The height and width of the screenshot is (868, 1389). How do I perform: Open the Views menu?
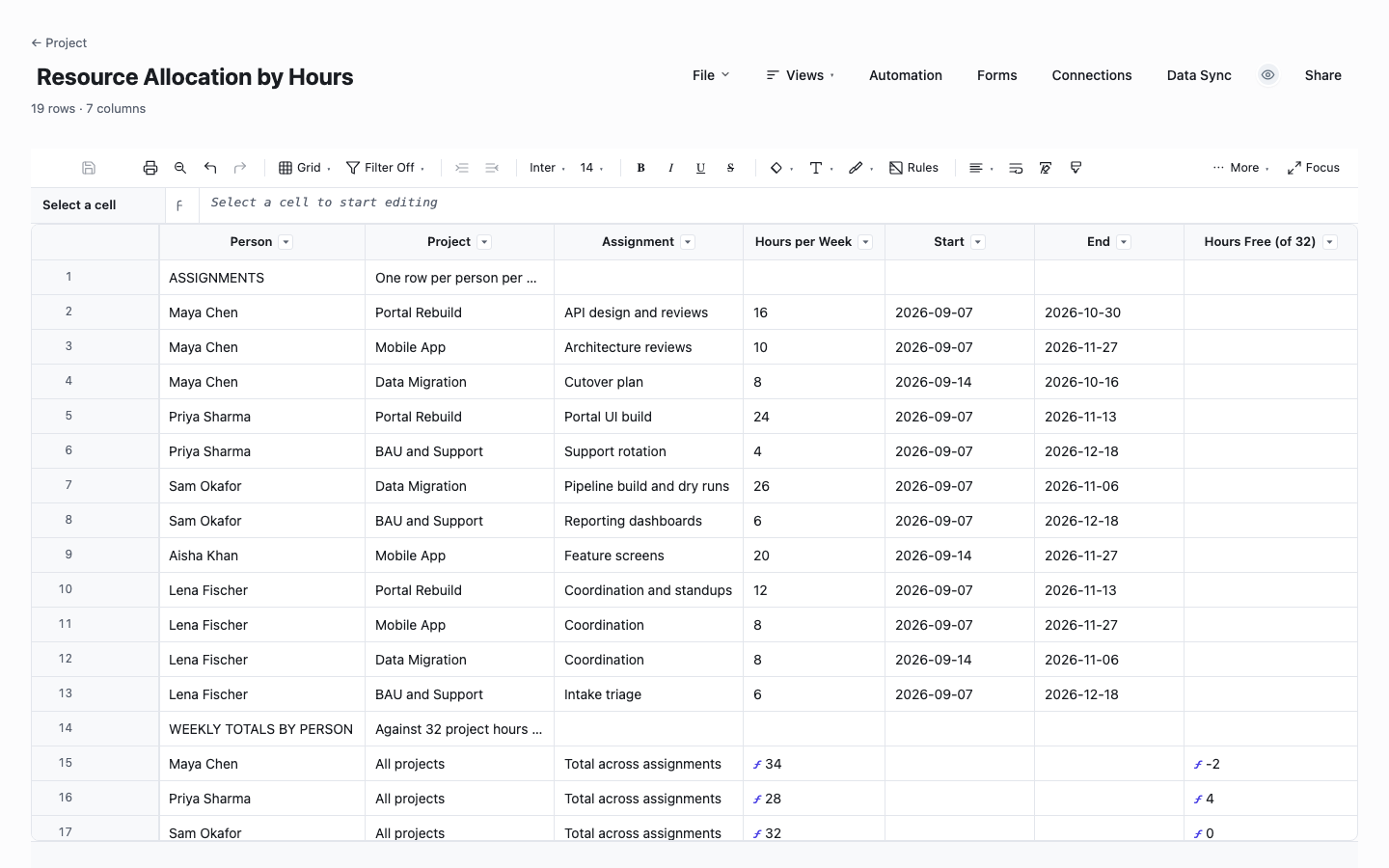[x=801, y=75]
